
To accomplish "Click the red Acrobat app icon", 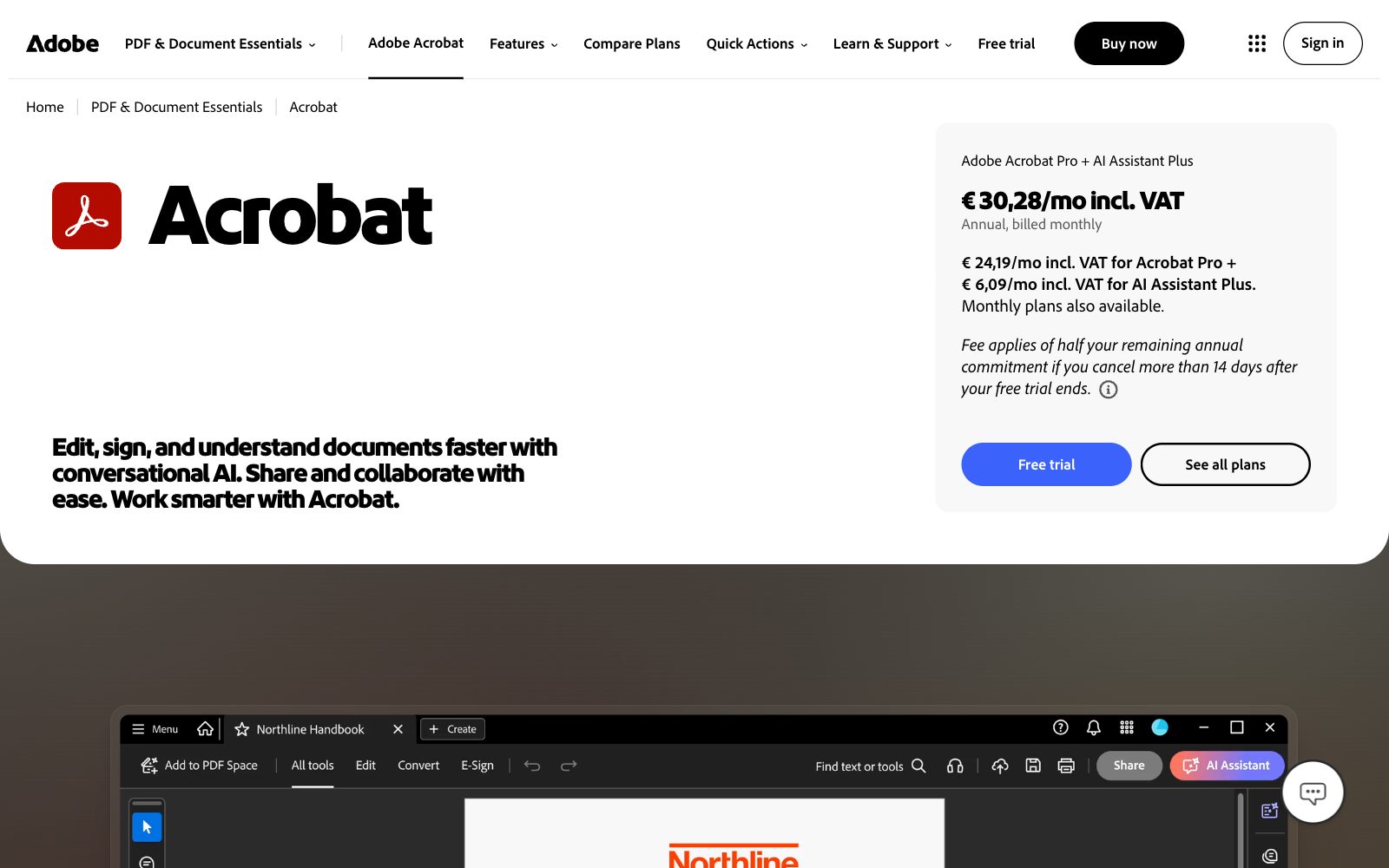I will [87, 215].
